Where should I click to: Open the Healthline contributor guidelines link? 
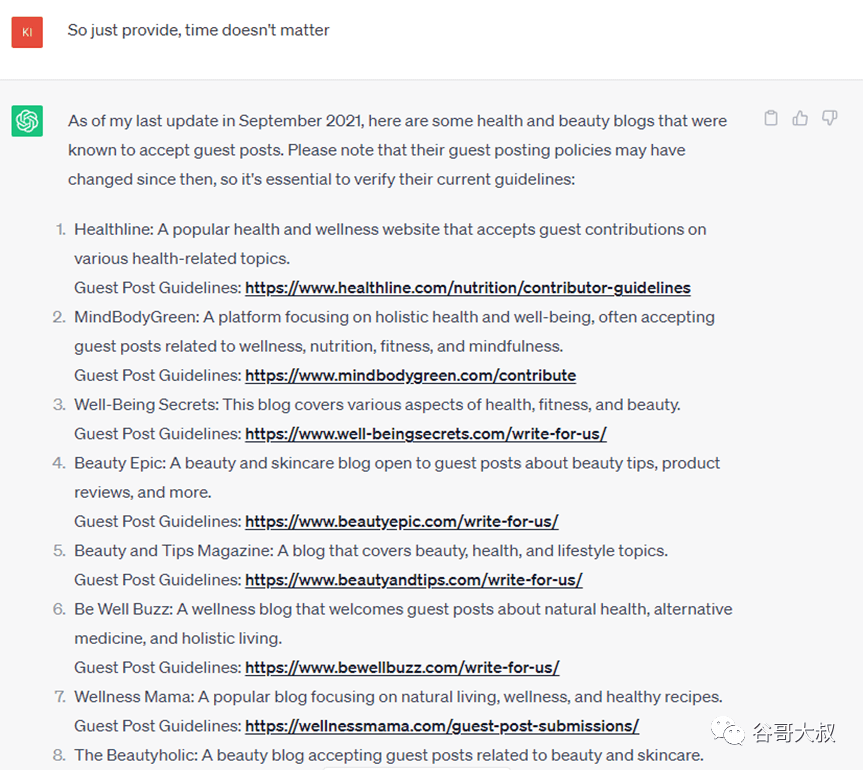click(467, 288)
